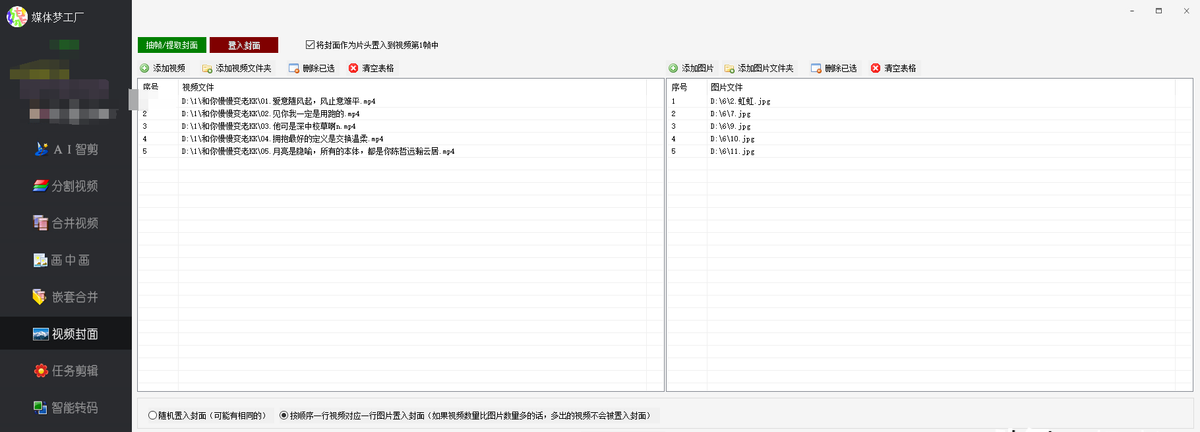Click the 视频文件 column header

412,87
